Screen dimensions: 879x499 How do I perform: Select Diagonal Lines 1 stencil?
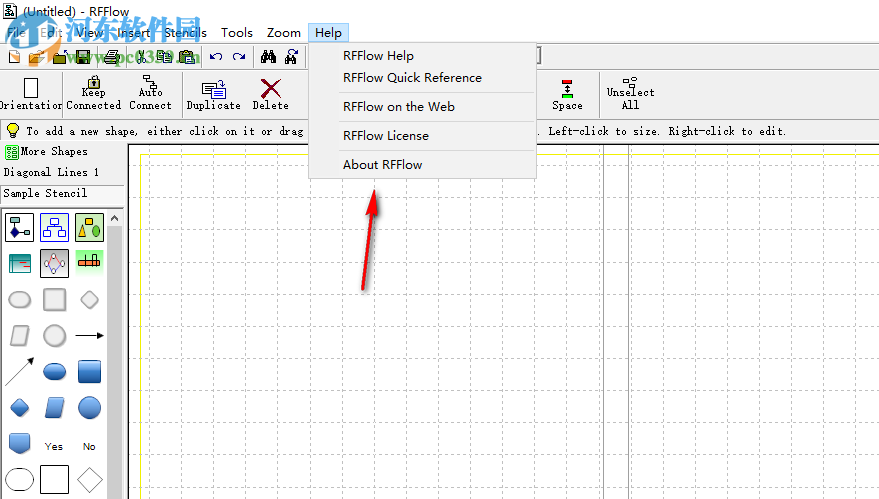click(52, 173)
